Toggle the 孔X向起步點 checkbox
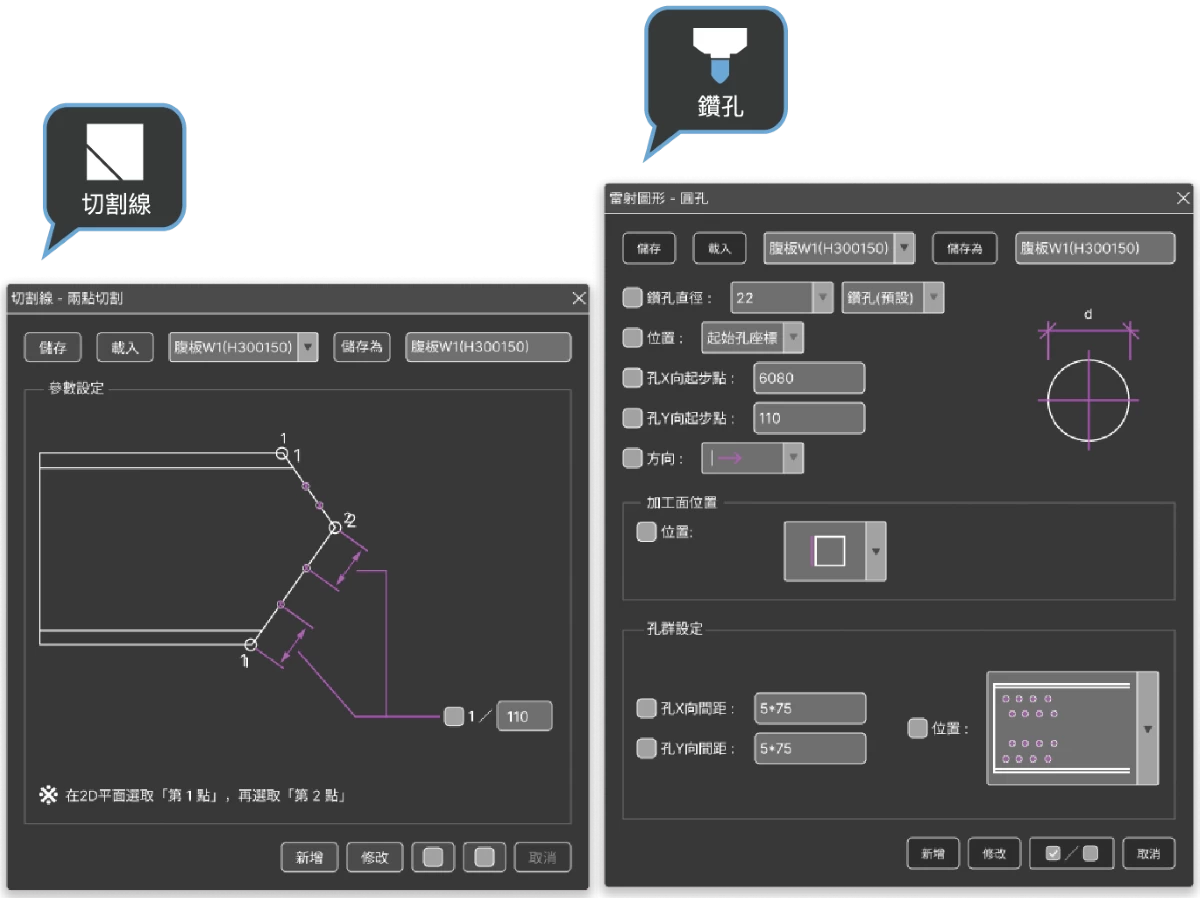 tap(632, 378)
